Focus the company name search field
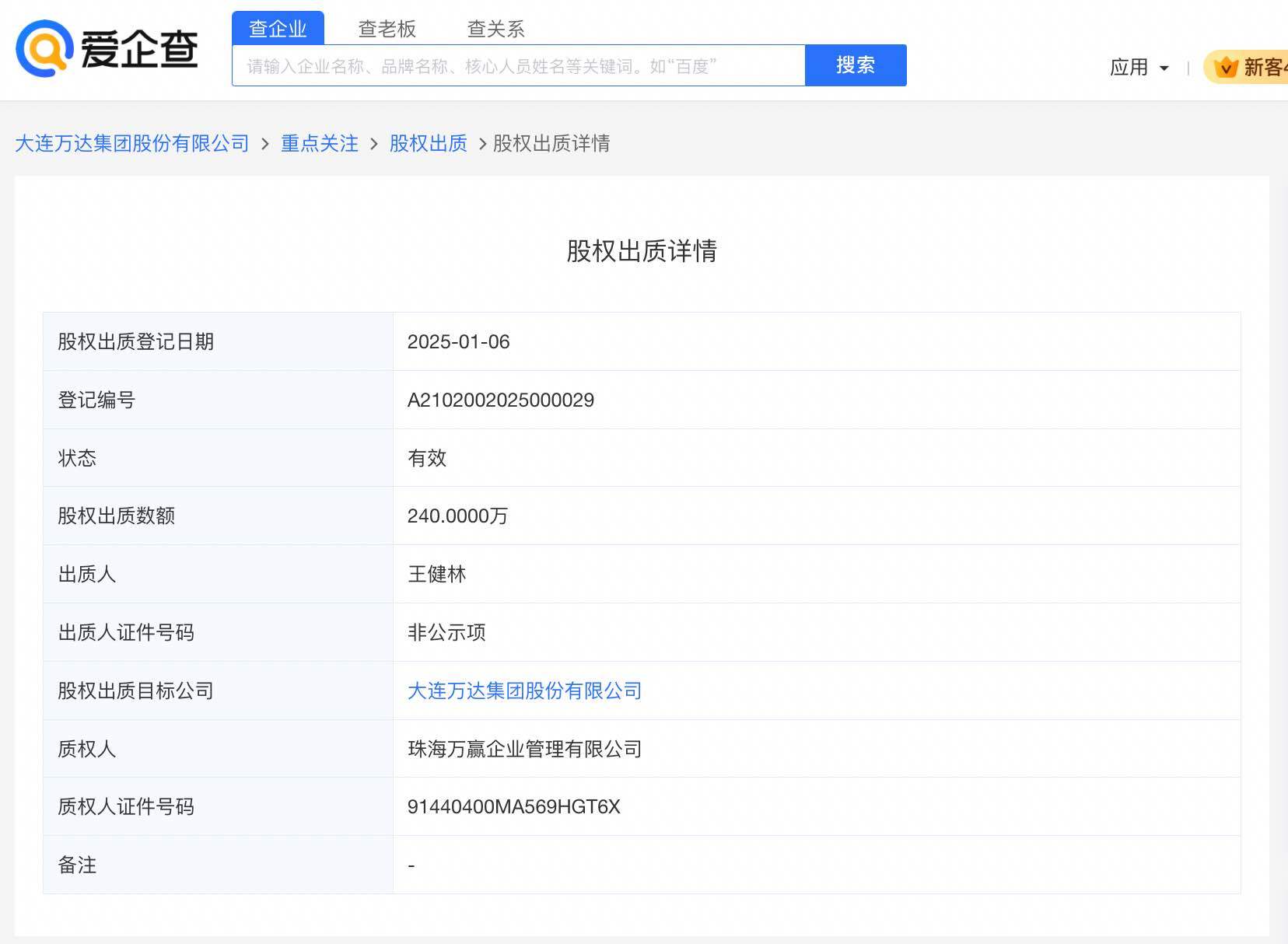1288x944 pixels. [519, 65]
